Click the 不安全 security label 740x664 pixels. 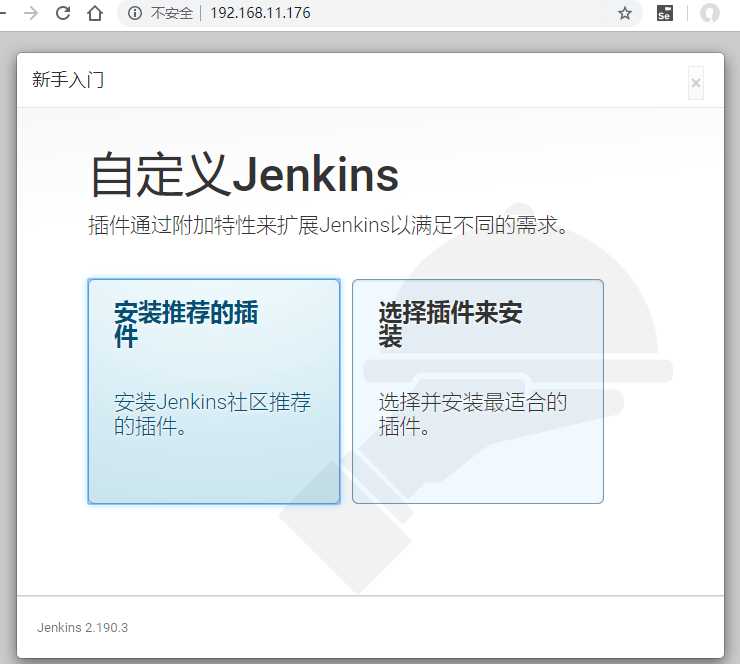(x=172, y=13)
